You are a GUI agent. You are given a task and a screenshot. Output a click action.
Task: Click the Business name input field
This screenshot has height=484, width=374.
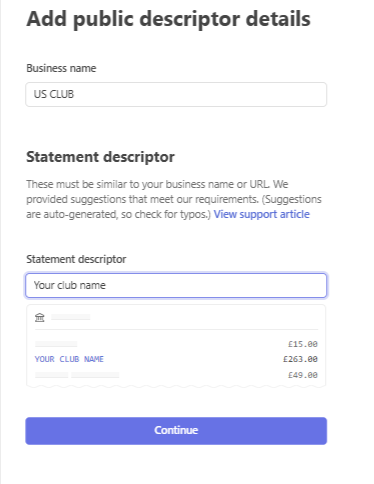pos(176,94)
